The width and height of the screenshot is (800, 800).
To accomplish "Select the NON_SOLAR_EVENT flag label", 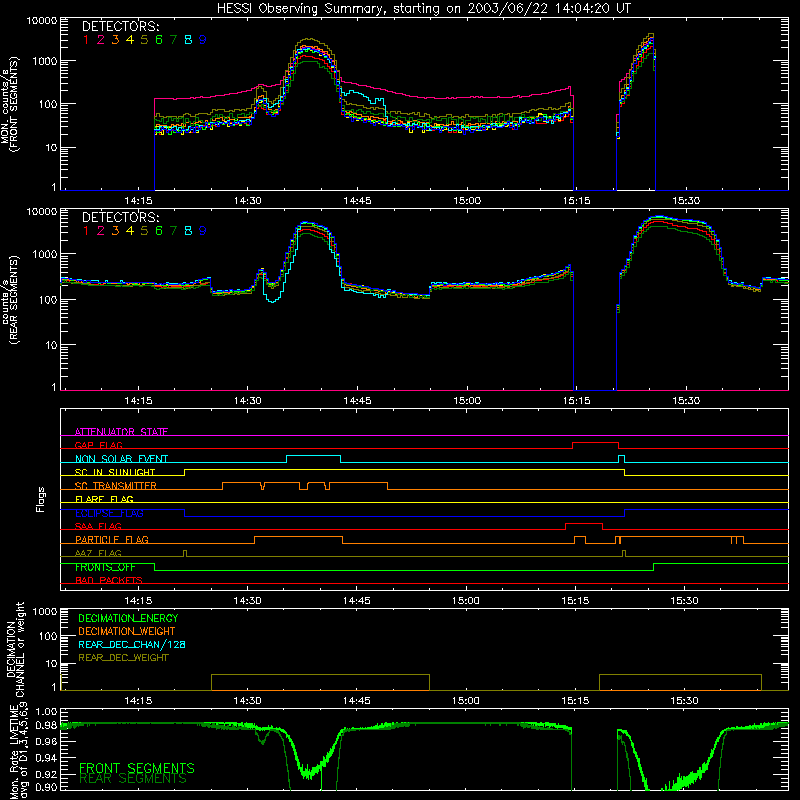I will click(121, 459).
